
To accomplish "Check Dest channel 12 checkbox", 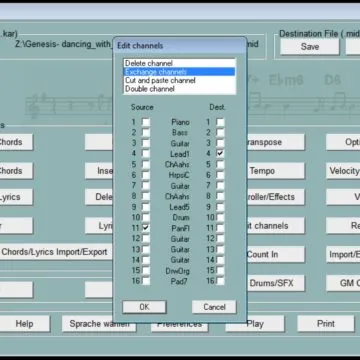I will tap(220, 239).
